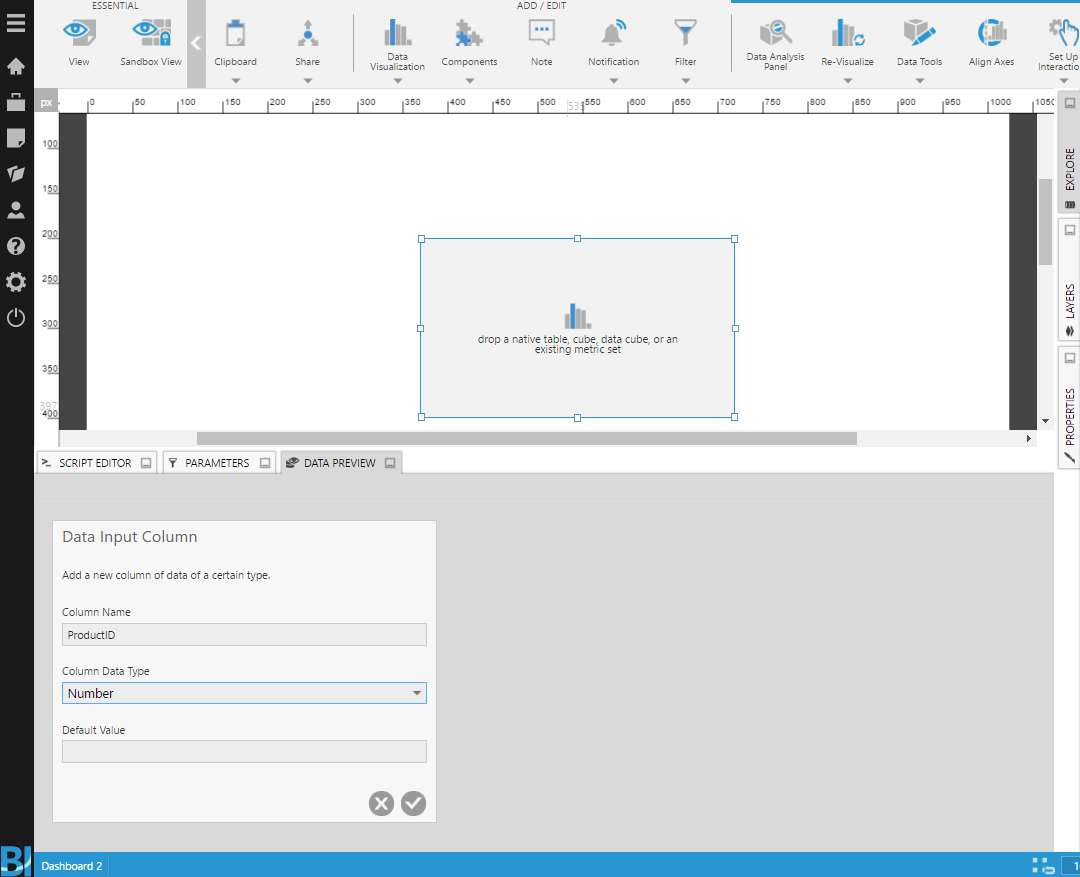Click the Default Value input field
The image size is (1080, 877).
point(243,751)
